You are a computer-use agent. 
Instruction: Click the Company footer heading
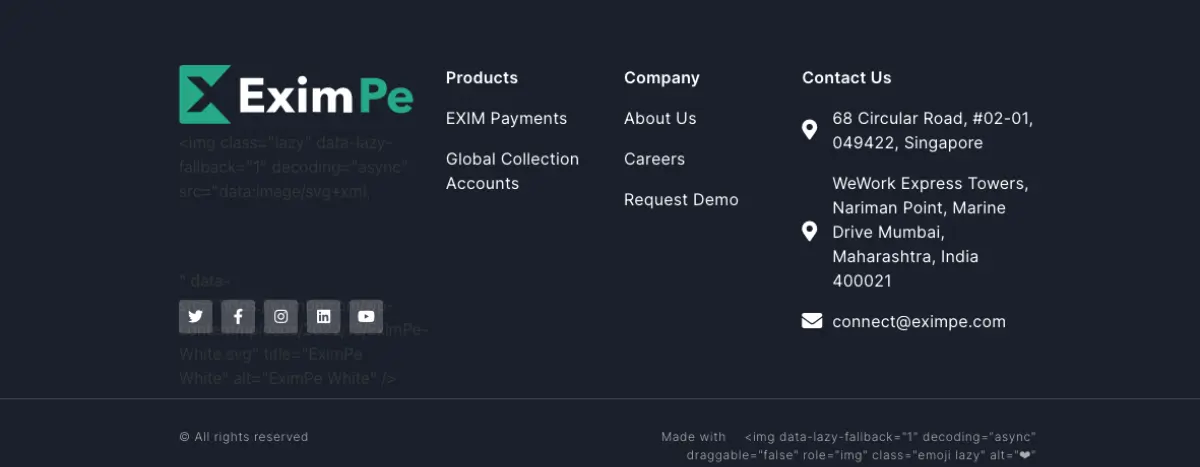click(662, 78)
